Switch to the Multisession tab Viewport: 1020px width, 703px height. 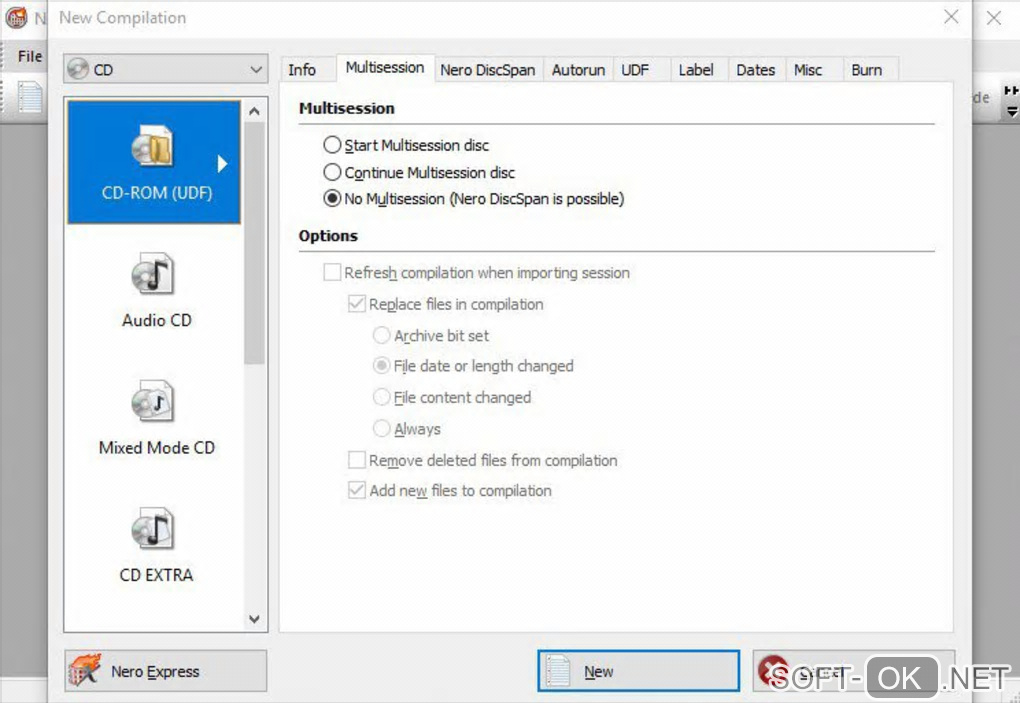coord(385,68)
